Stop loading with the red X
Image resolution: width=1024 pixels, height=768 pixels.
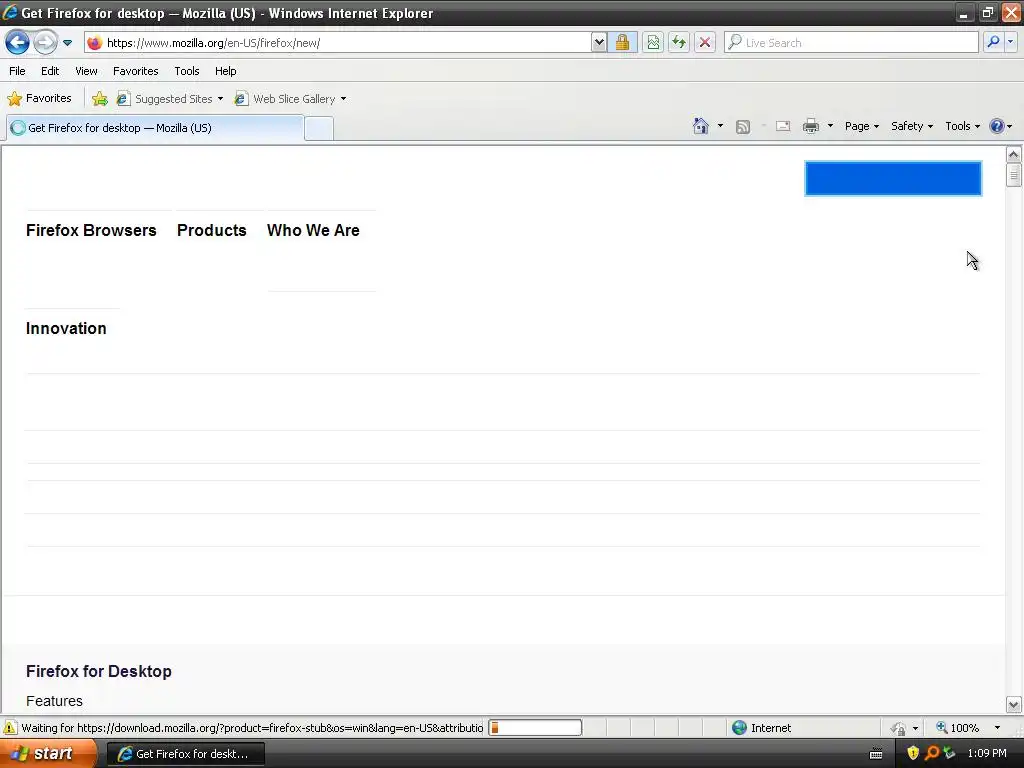point(705,43)
